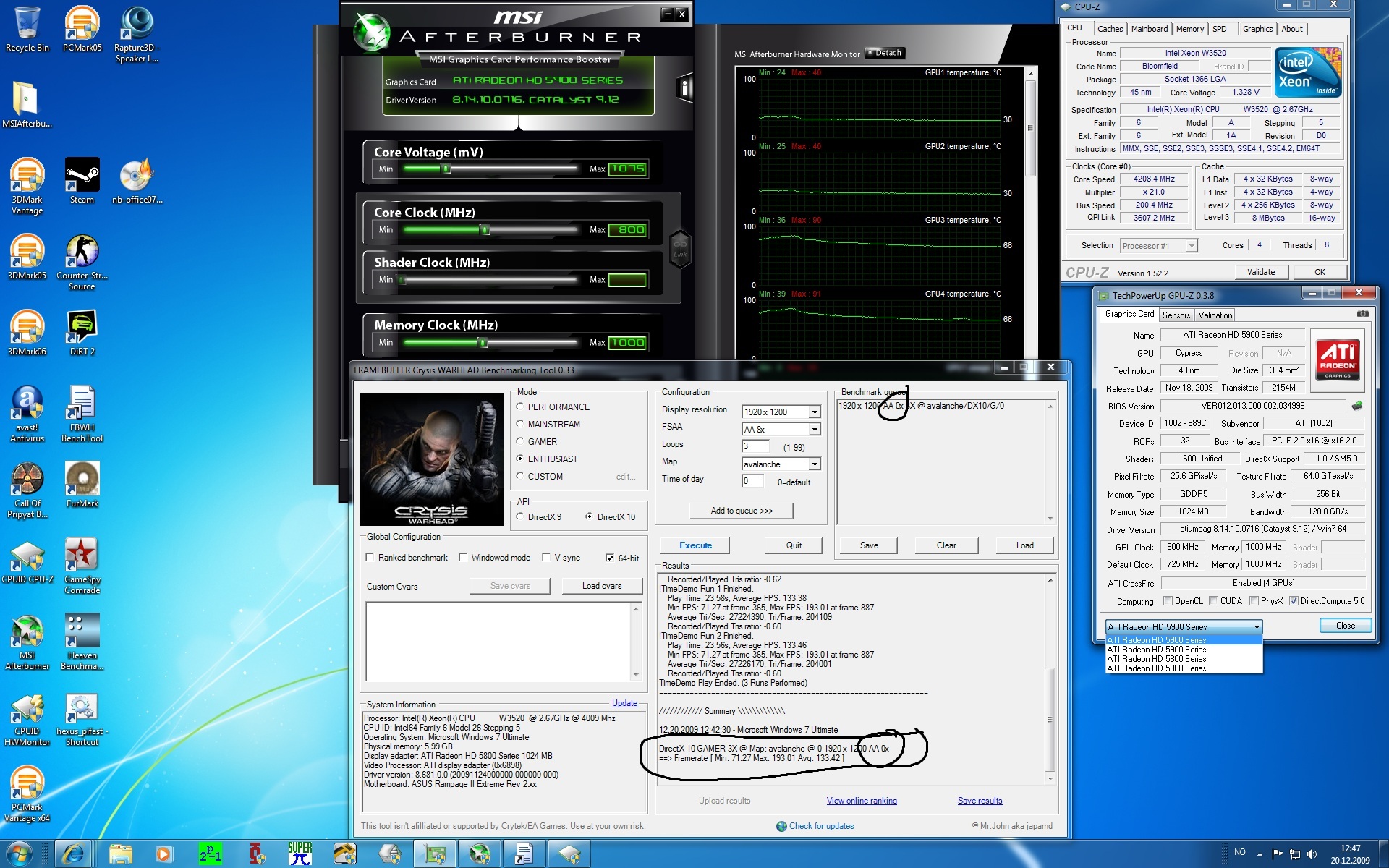The width and height of the screenshot is (1389, 868).
Task: Switch to the GPU-Z Sensors tab
Action: [x=1176, y=315]
